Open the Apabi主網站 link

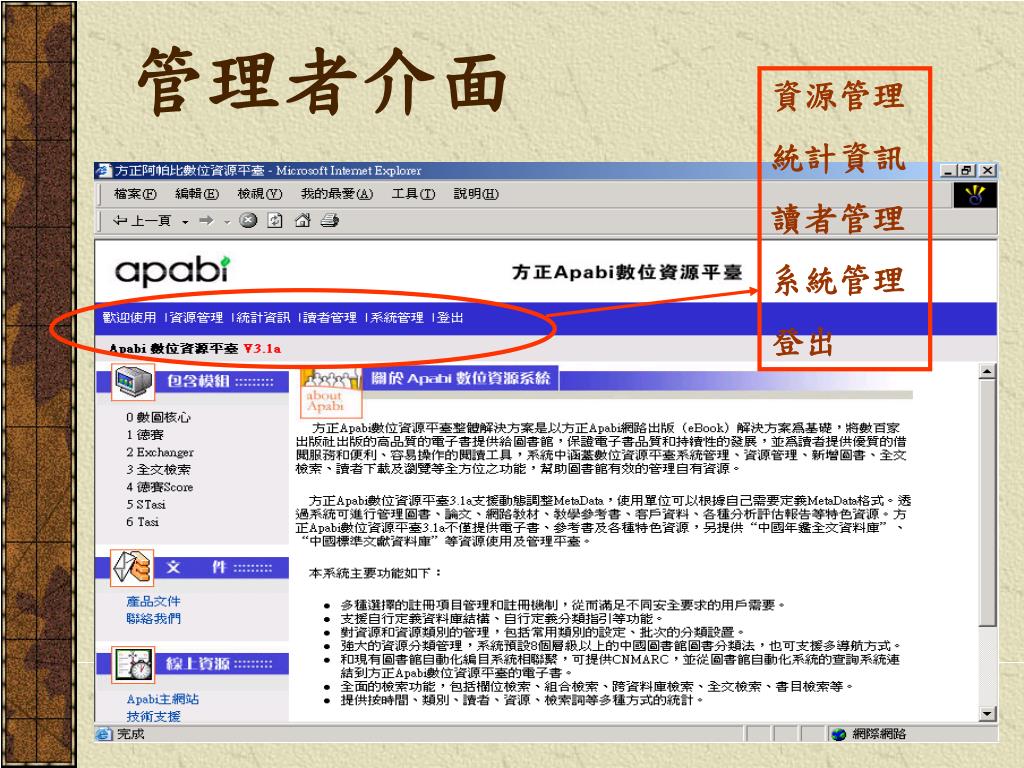tap(163, 699)
